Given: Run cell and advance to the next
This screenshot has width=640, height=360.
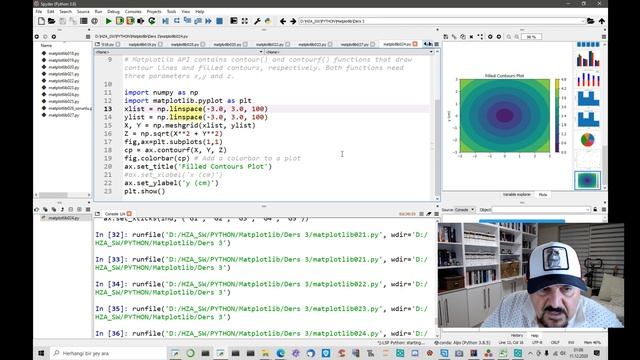Looking at the screenshot, I should tap(130, 21).
